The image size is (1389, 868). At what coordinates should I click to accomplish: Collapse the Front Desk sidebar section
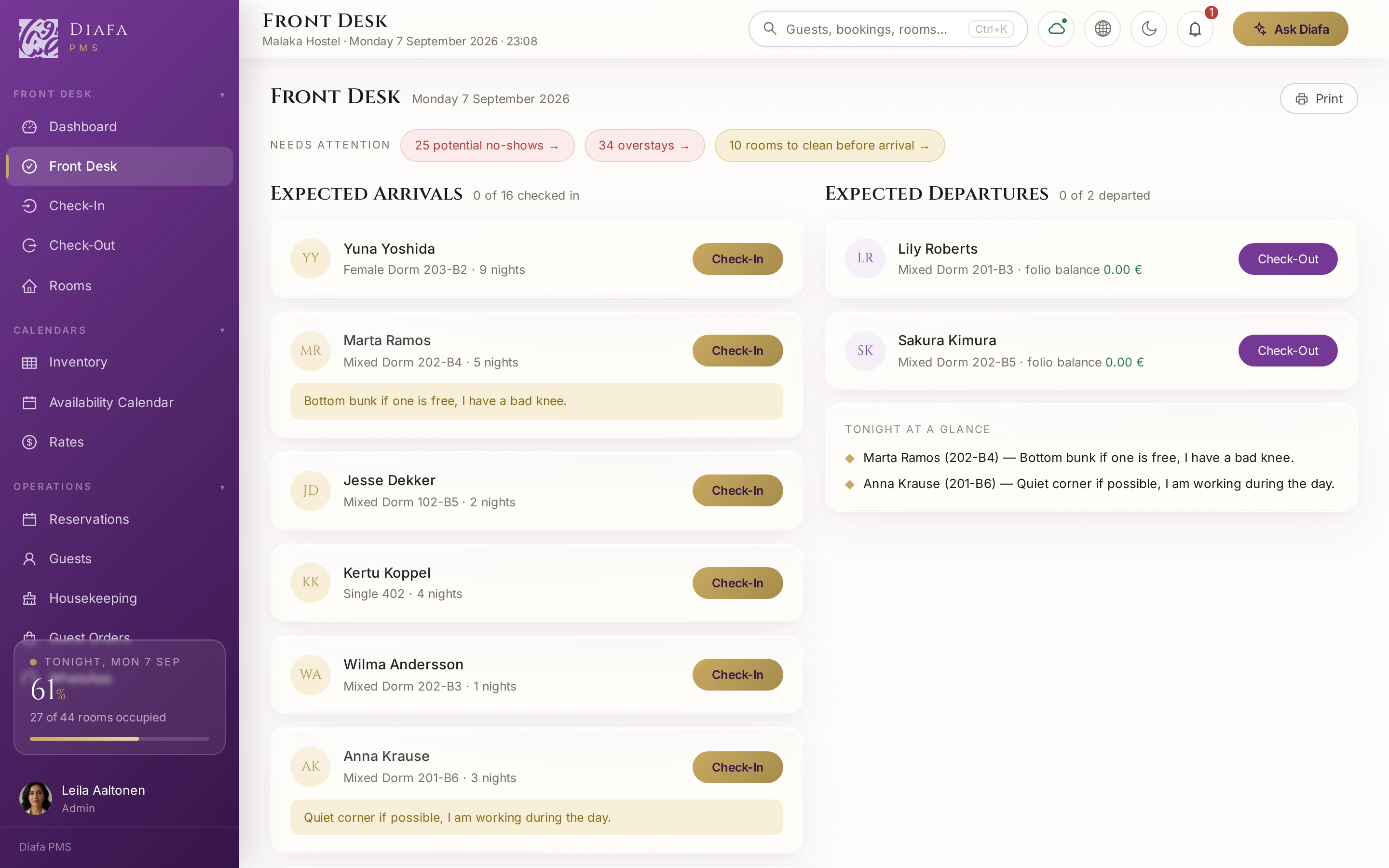pos(120,94)
